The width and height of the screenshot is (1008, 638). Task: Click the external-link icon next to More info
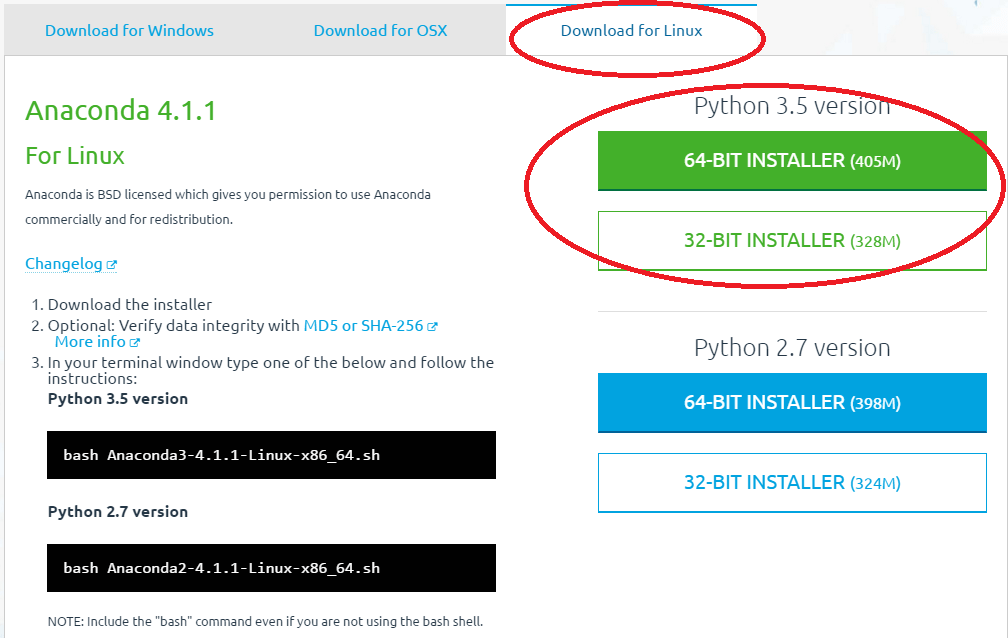[x=135, y=341]
